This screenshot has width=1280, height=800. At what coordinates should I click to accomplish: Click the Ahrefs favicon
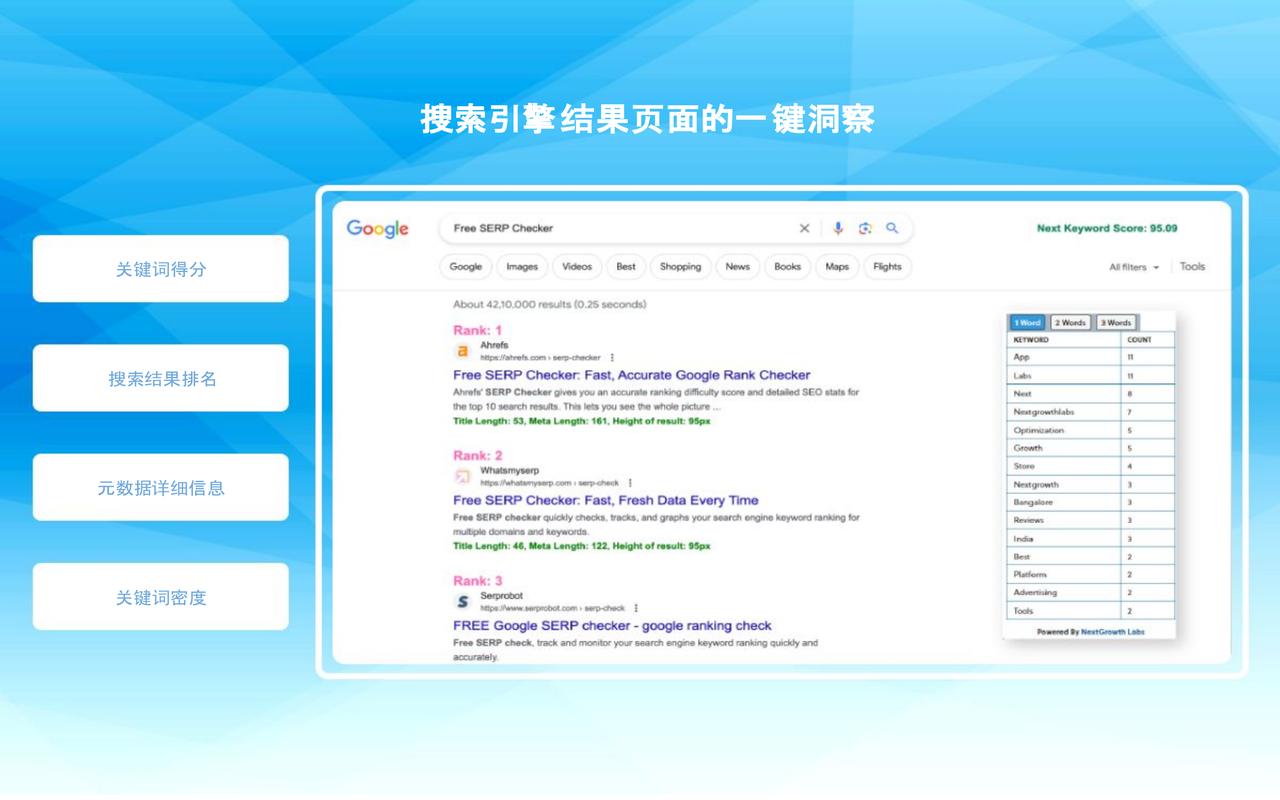click(x=462, y=351)
